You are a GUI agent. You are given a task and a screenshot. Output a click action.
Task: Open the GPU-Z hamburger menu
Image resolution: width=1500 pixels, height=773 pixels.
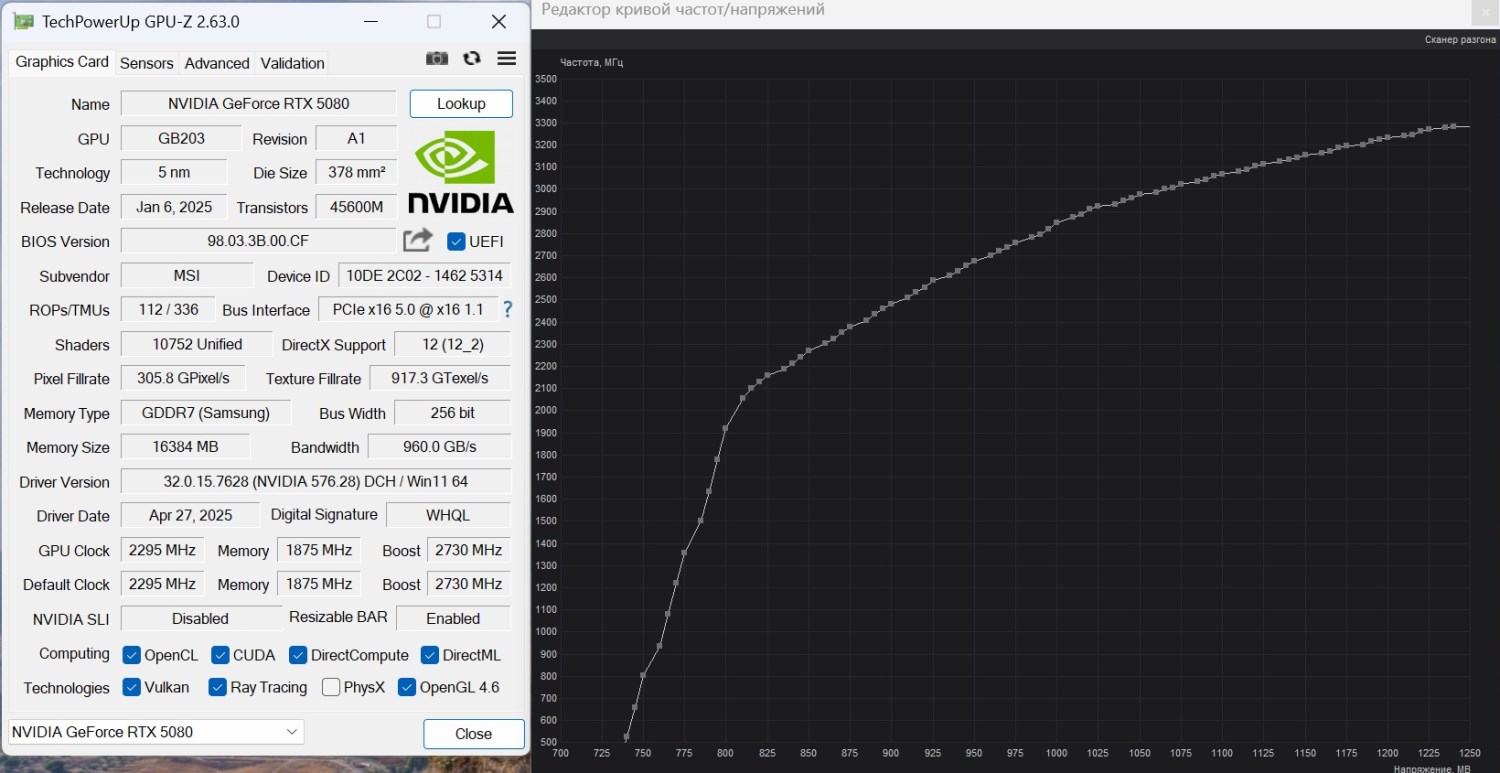pos(507,59)
